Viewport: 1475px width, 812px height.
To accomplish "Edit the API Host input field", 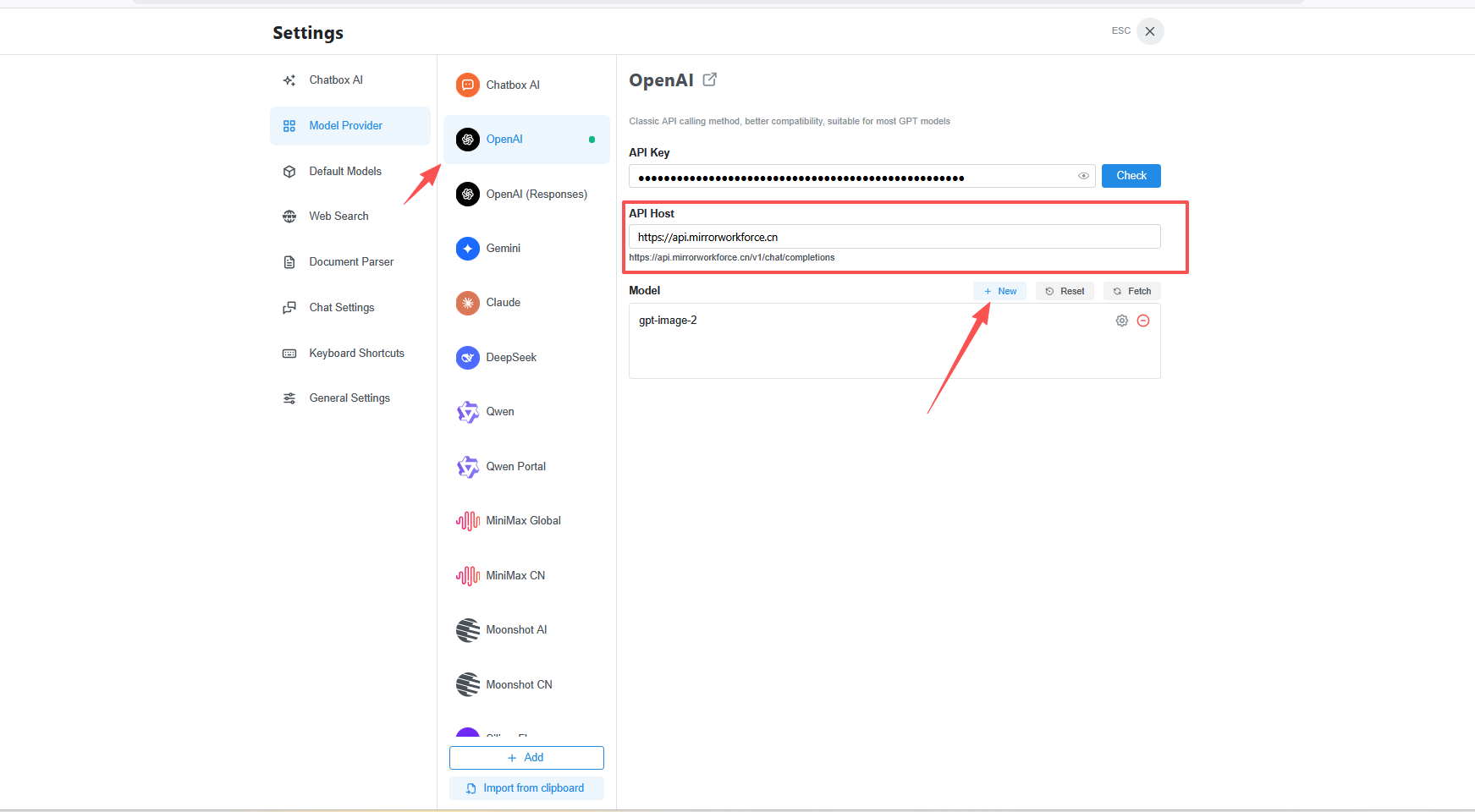I will click(894, 237).
